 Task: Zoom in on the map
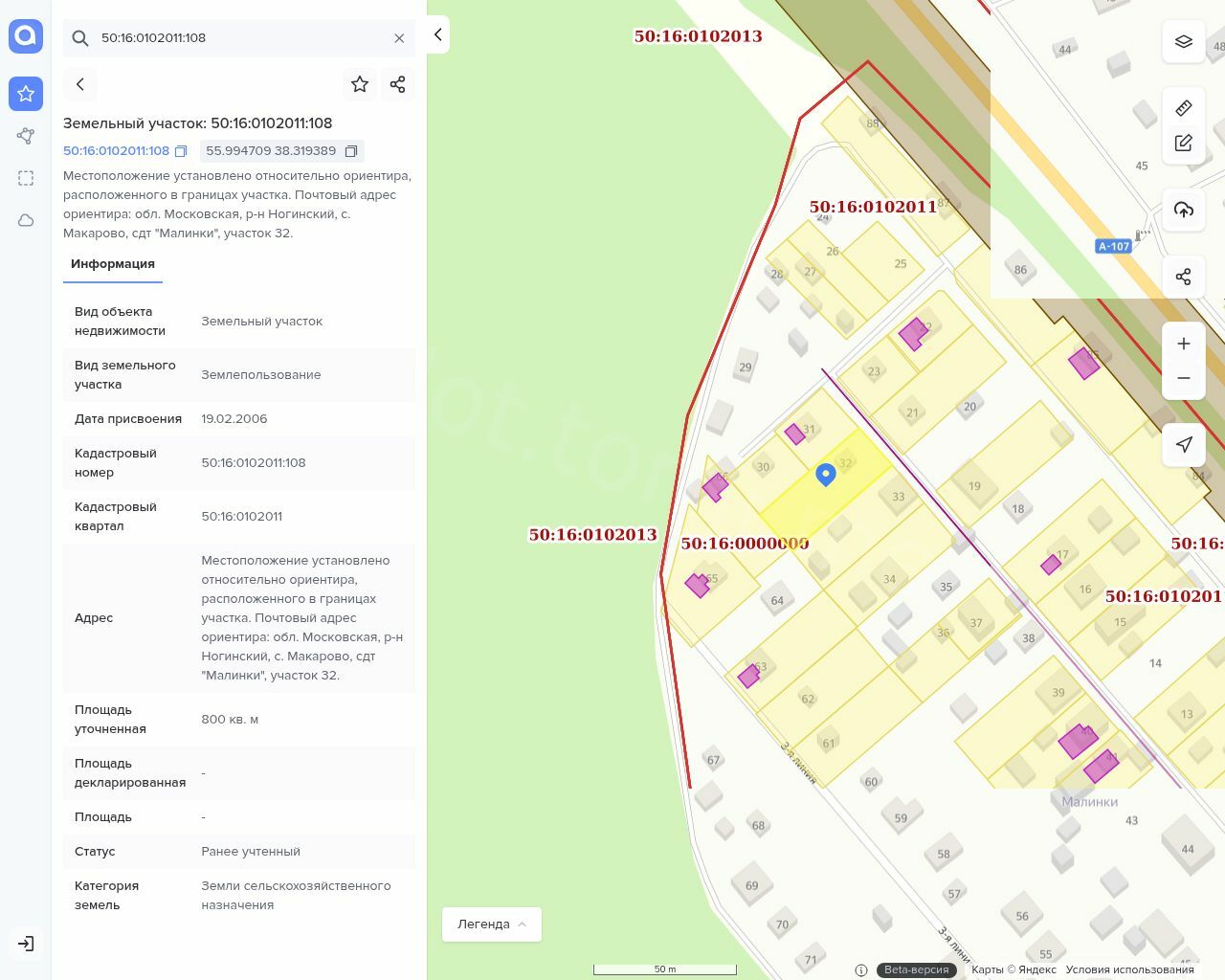click(x=1184, y=344)
